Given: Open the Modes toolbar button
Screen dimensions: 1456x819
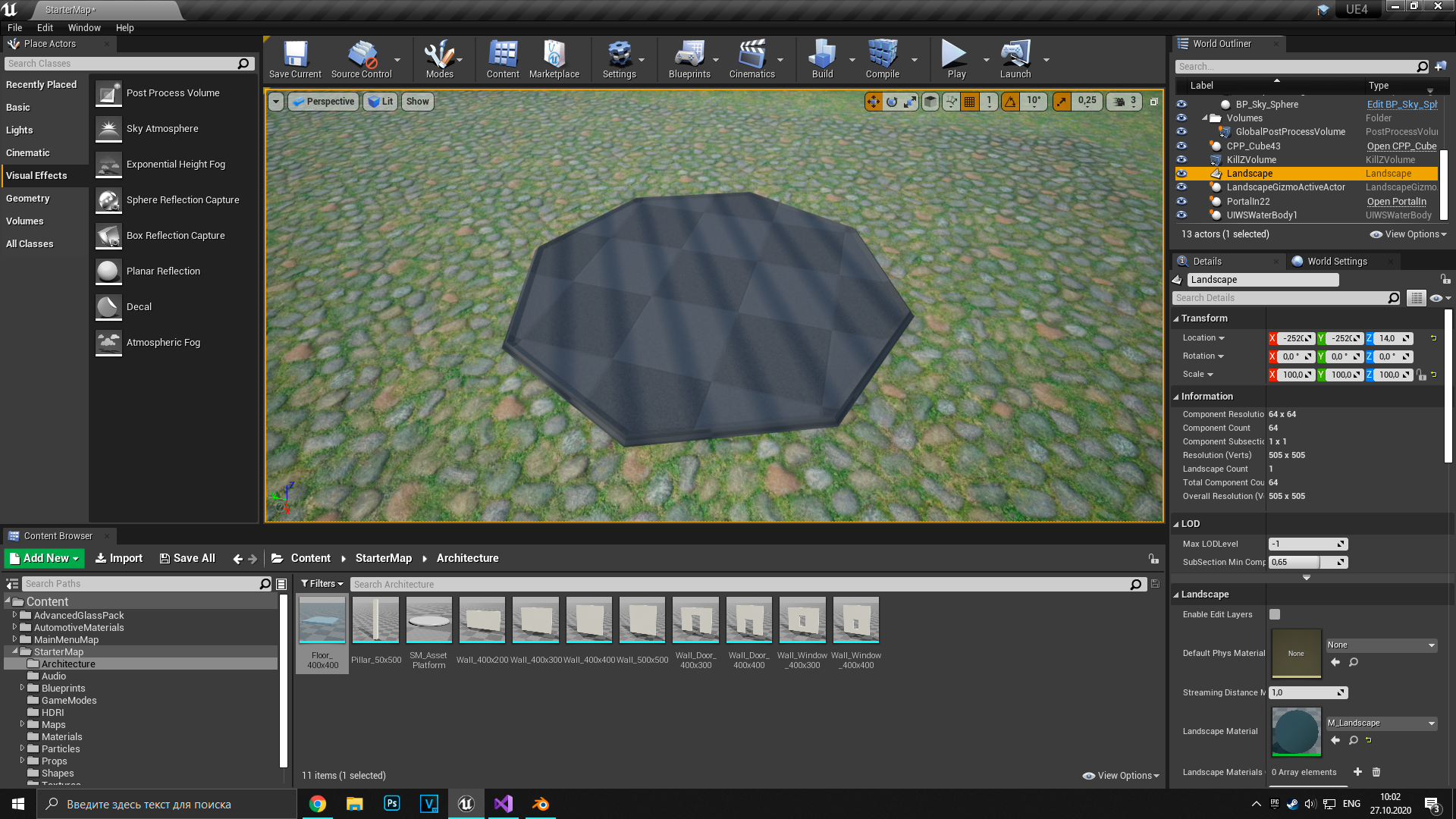Looking at the screenshot, I should pos(439,59).
